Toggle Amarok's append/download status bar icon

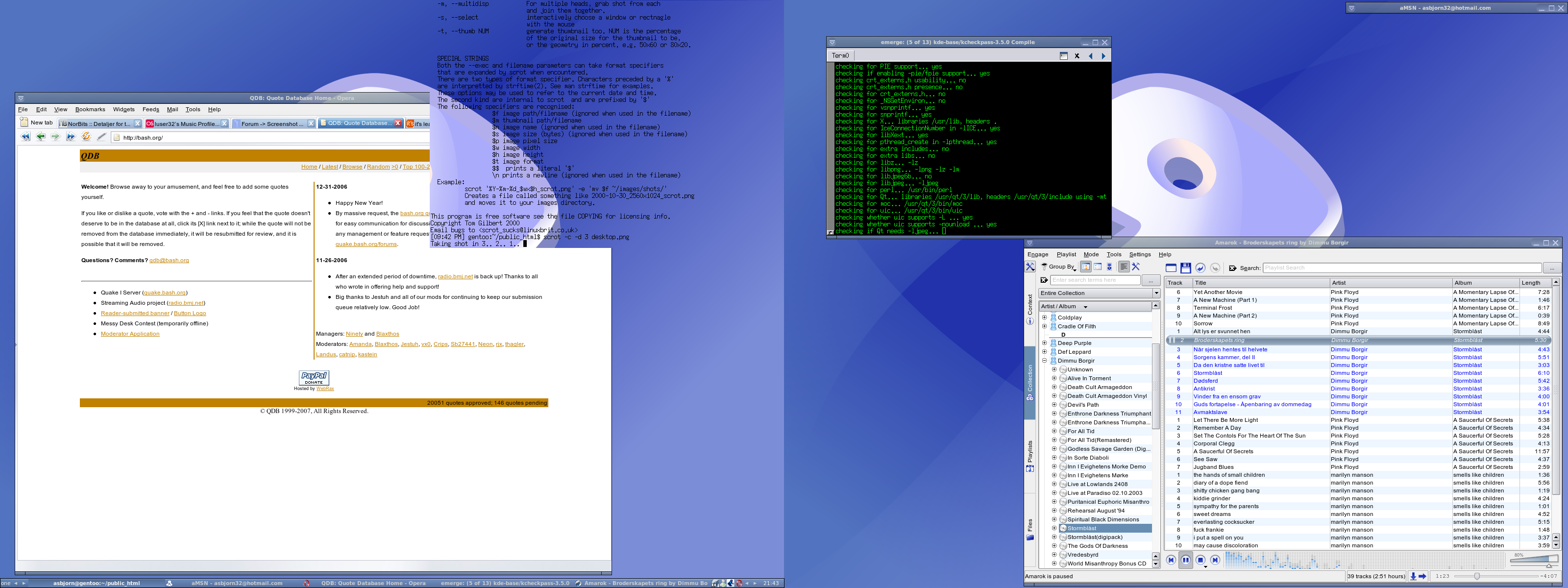click(1413, 576)
